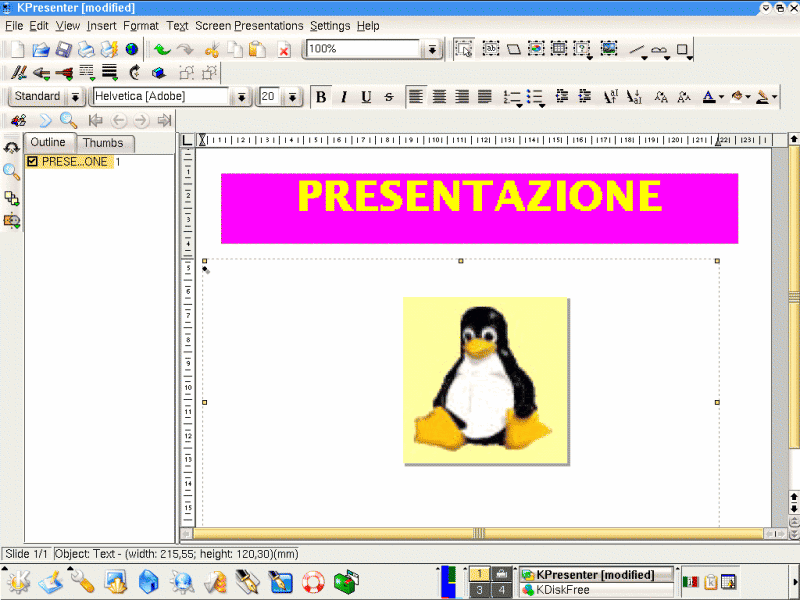Expand the 100% zoom level dropdown
The image size is (800, 600).
coord(432,49)
